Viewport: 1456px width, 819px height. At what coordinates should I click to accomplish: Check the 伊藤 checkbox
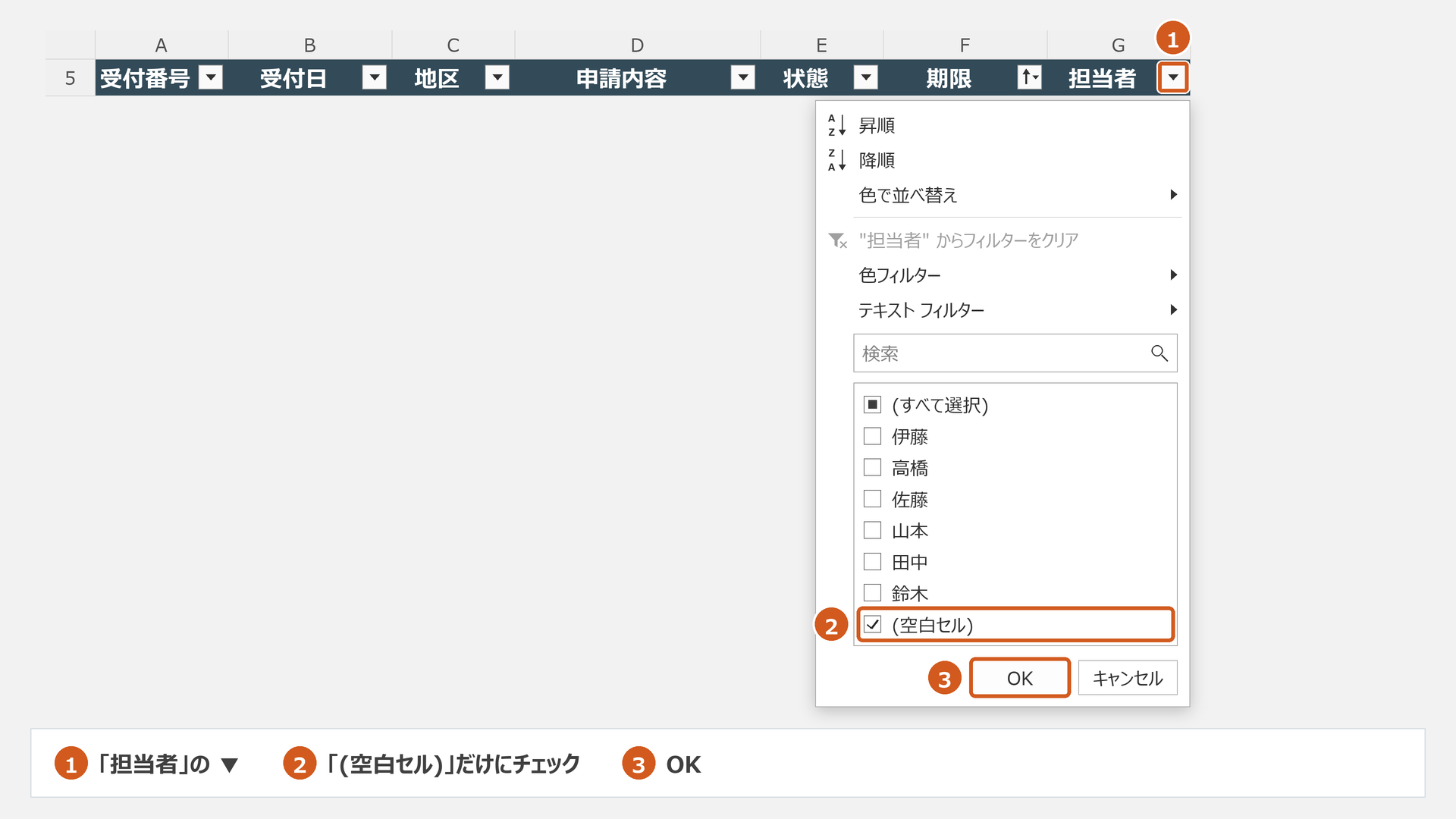pyautogui.click(x=872, y=436)
